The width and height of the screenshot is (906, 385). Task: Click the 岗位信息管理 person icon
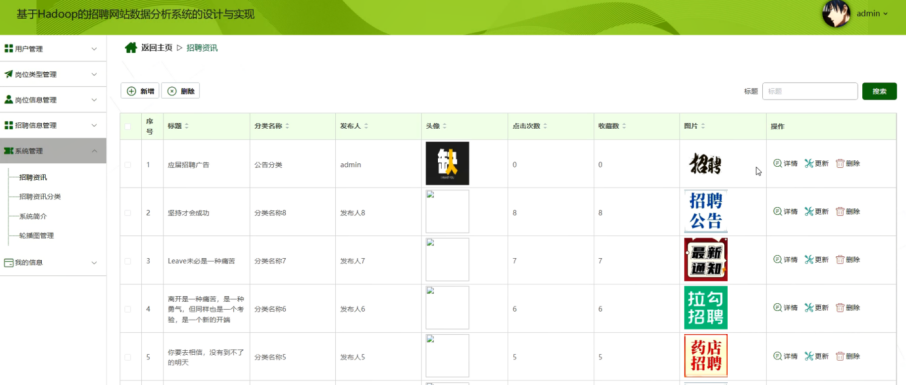9,99
